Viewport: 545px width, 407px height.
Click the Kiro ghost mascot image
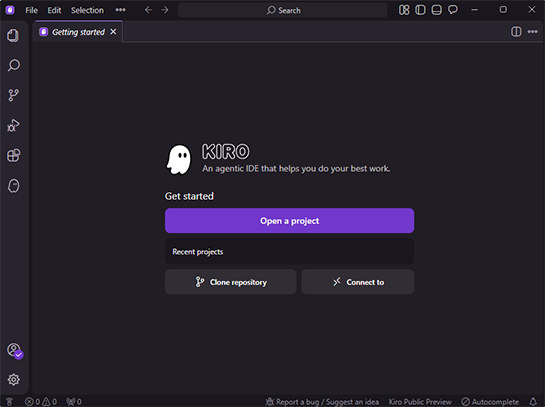coord(179,160)
